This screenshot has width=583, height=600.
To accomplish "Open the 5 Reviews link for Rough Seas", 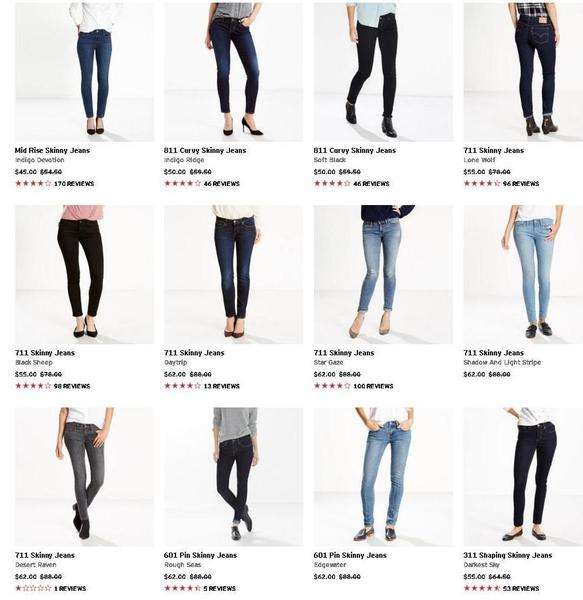I will coord(220,589).
